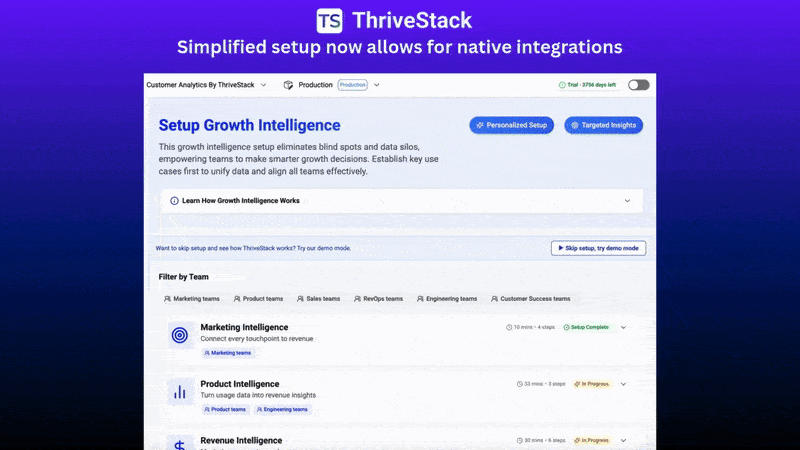Click "Turn usage data into revenue insights" text

(x=258, y=395)
